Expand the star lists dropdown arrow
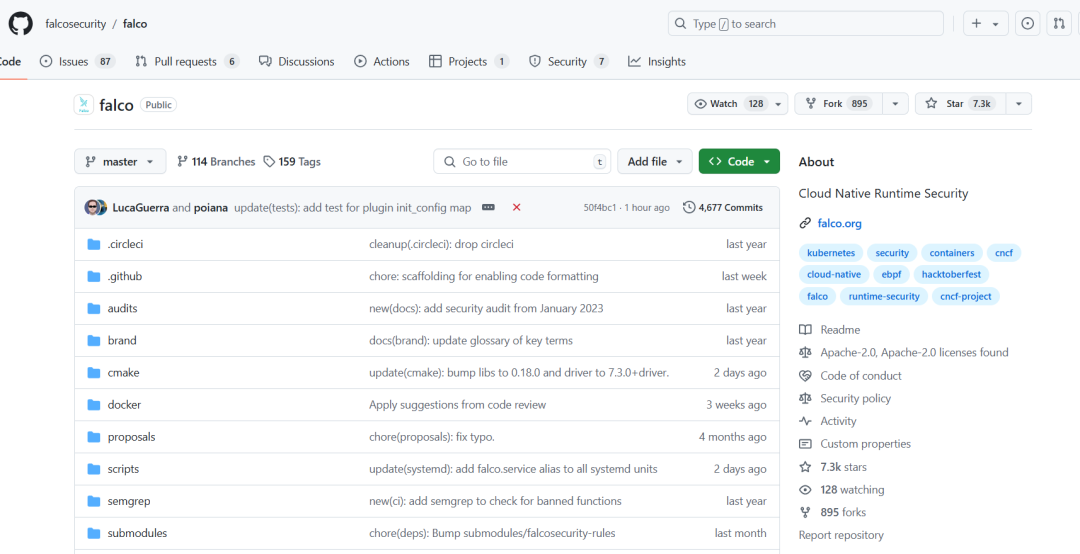 [1019, 103]
